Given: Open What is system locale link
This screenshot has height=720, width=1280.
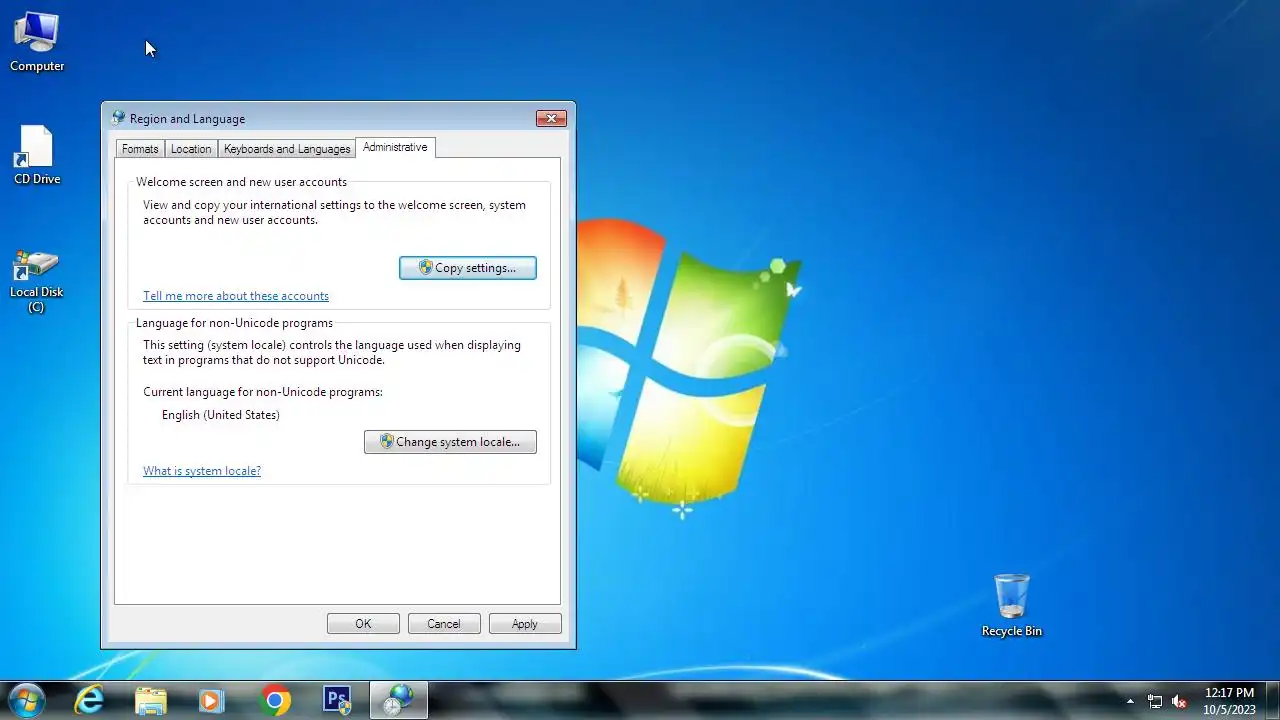Looking at the screenshot, I should point(202,471).
